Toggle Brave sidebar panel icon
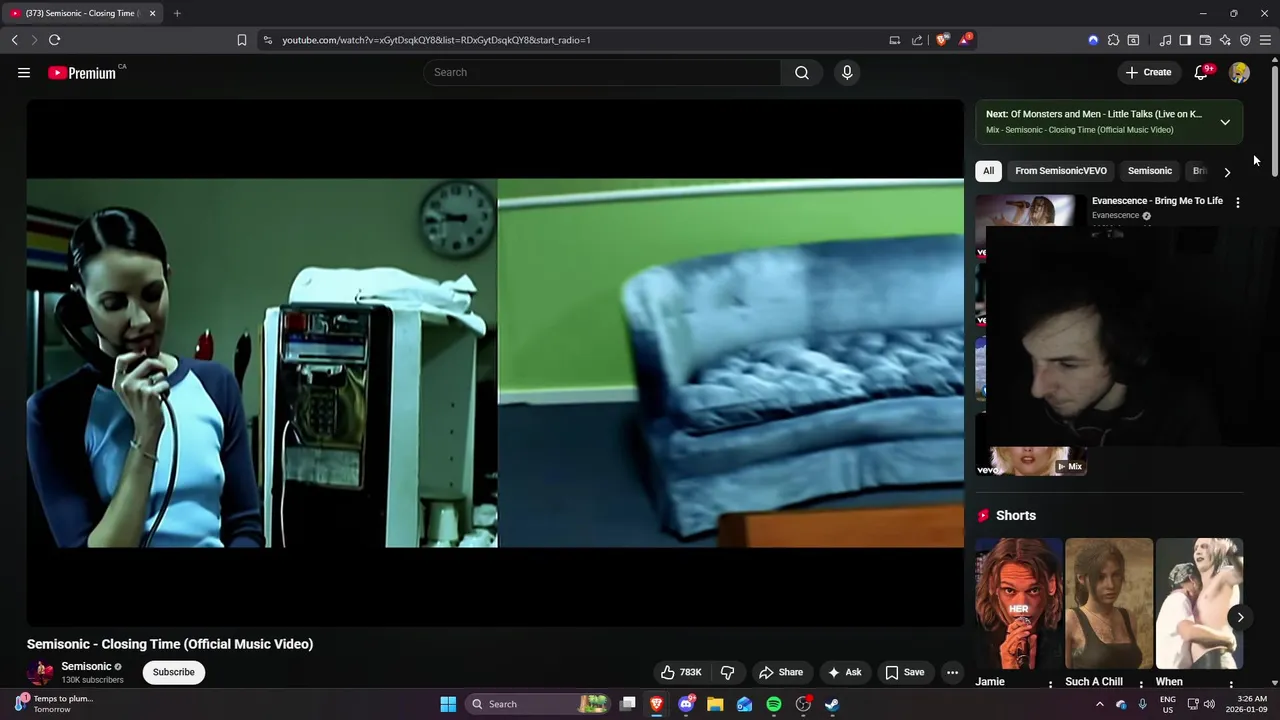The width and height of the screenshot is (1280, 720). point(1185,40)
